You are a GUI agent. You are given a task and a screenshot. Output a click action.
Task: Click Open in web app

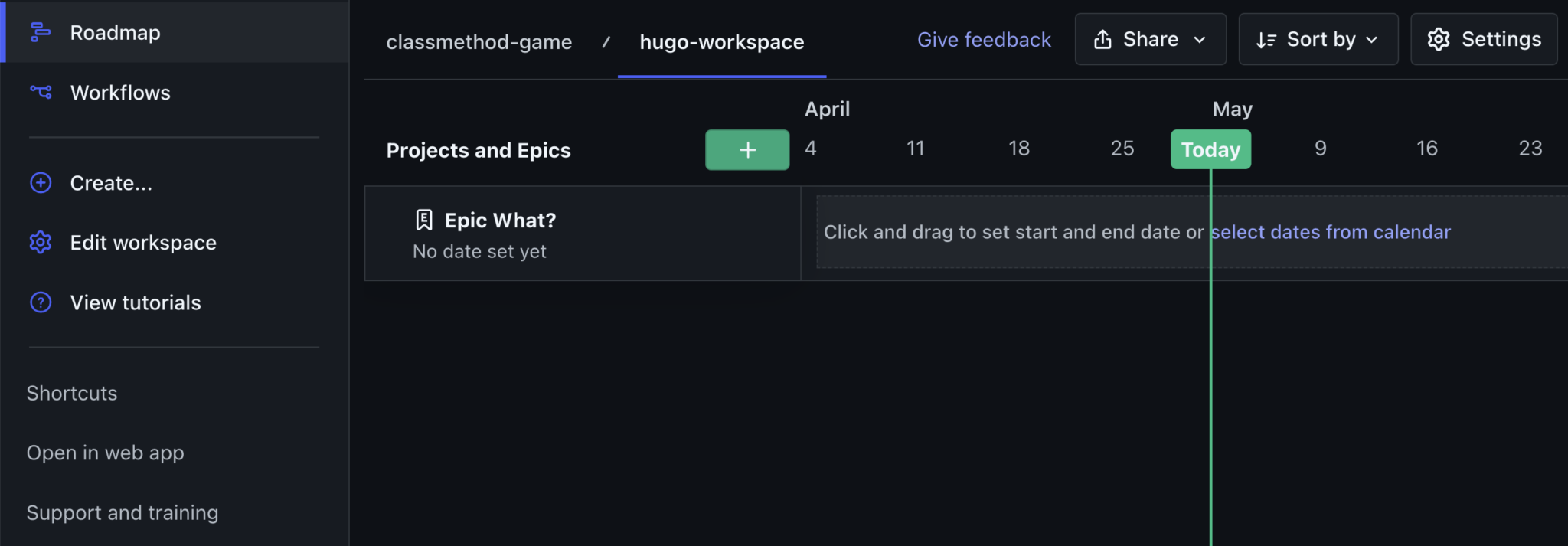(x=105, y=453)
